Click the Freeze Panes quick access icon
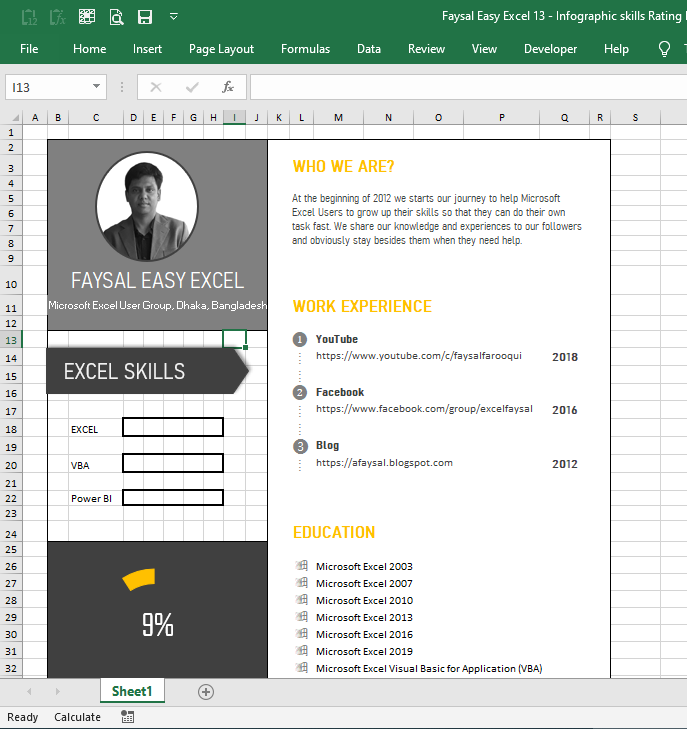Viewport: 687px width, 729px height. 87,17
